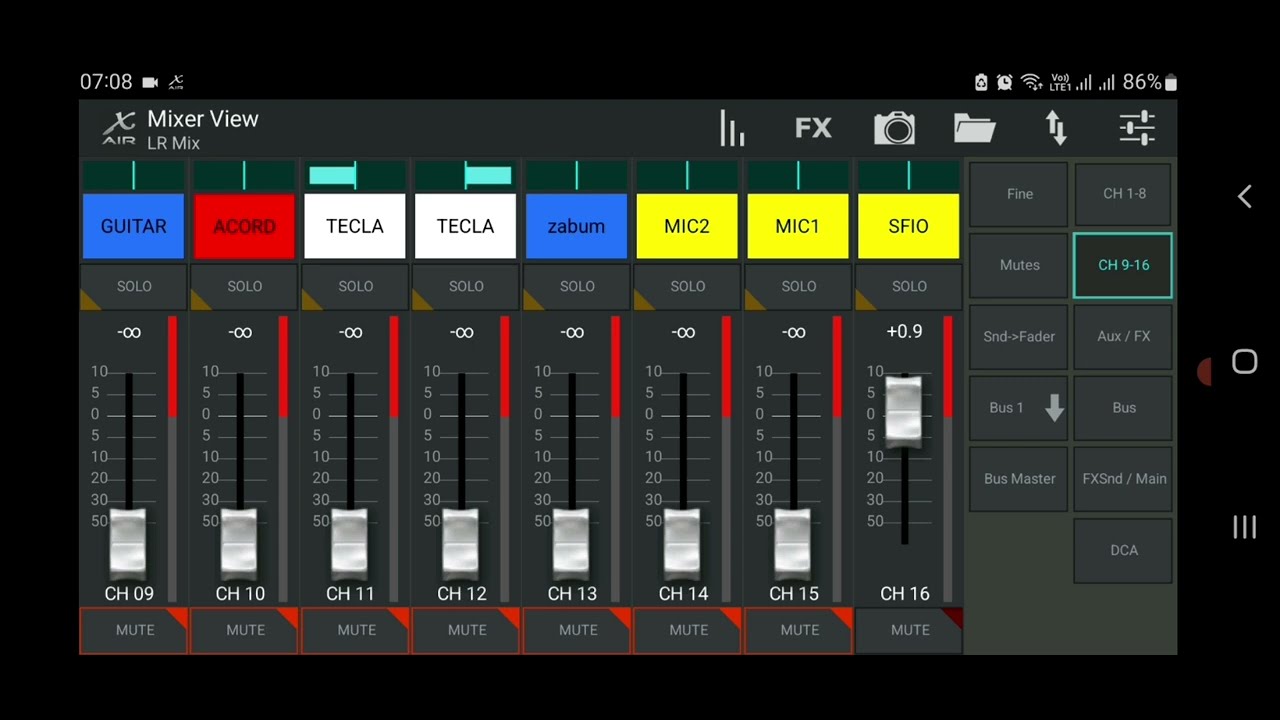Open the yellow MIC1 channel label

pos(797,227)
